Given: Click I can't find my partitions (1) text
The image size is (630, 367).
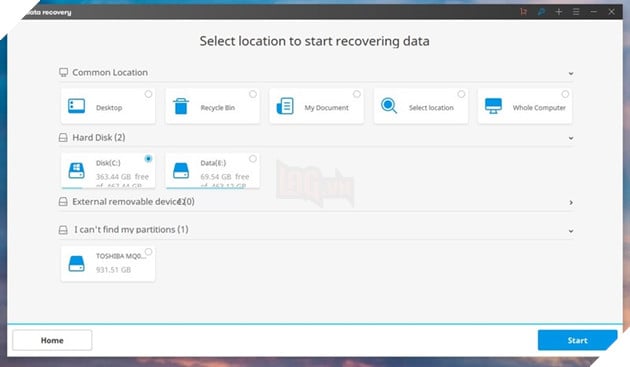Looking at the screenshot, I should [x=131, y=230].
